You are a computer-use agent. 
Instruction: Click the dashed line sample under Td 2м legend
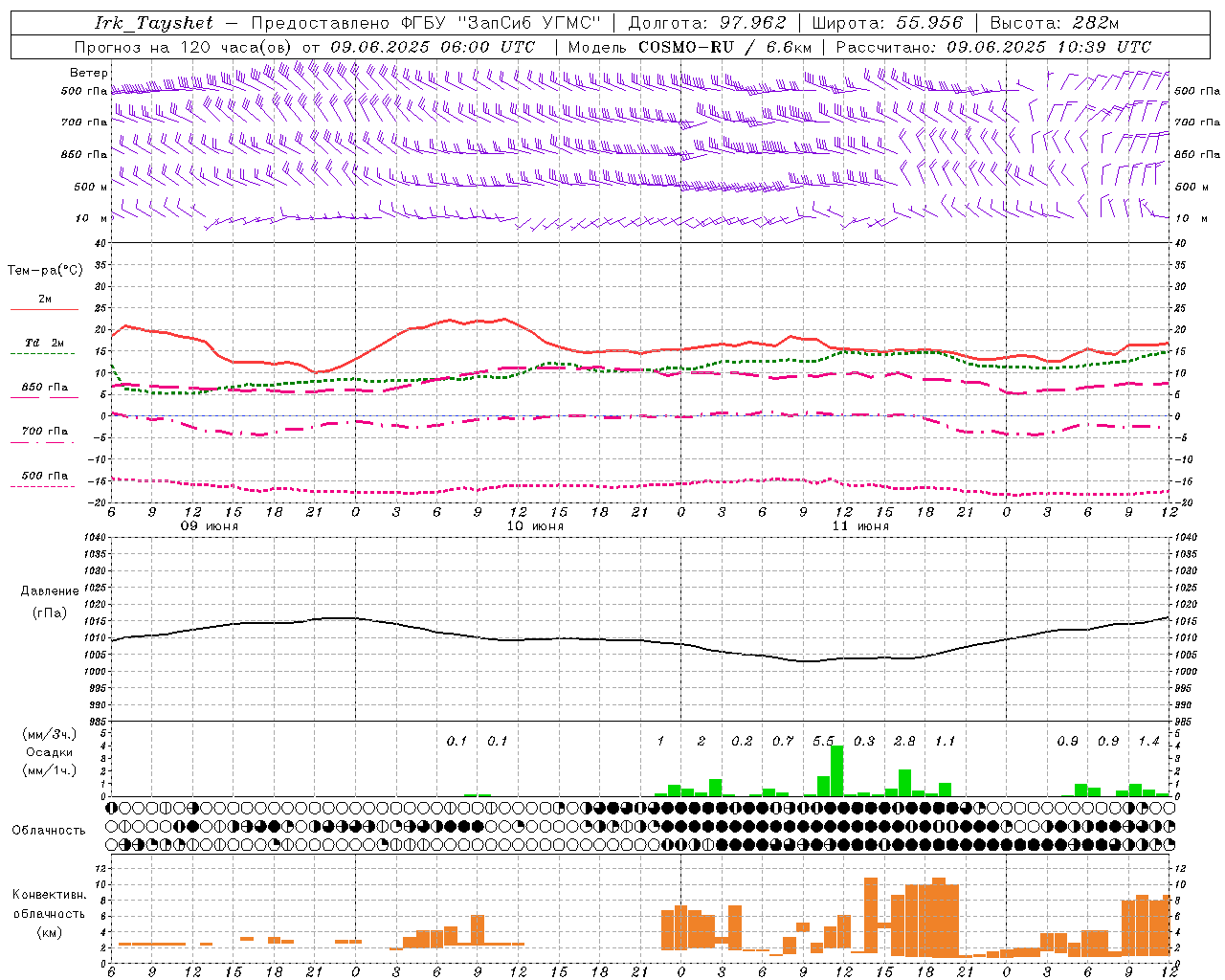coord(42,354)
